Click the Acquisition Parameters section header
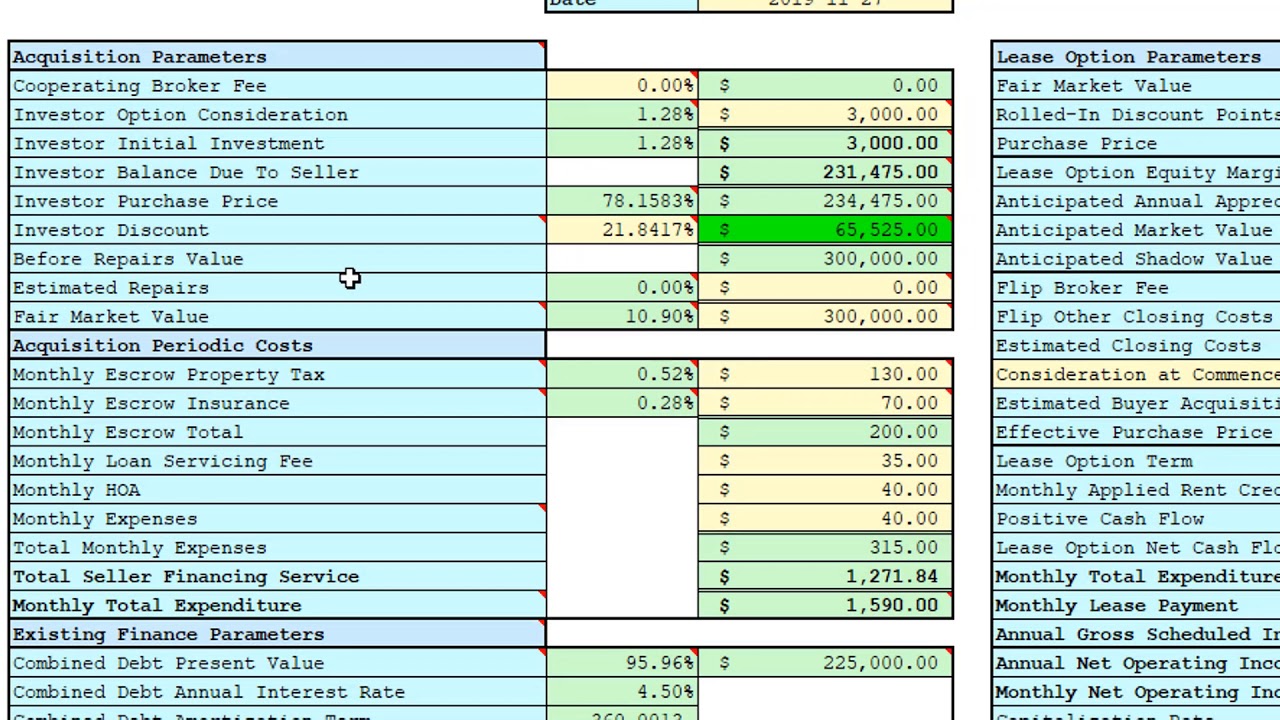This screenshot has width=1280, height=720. 277,57
